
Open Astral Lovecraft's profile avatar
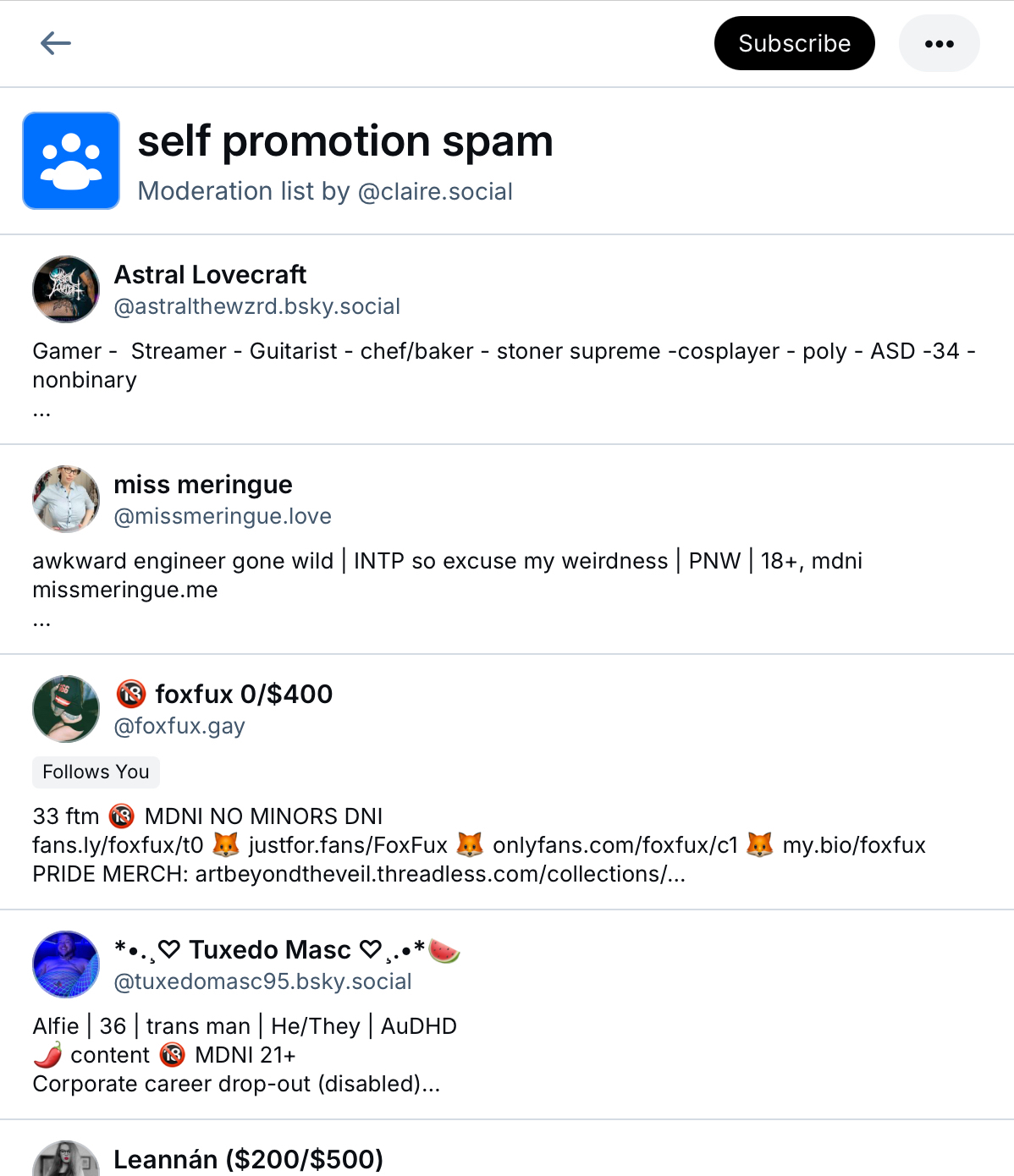66,289
